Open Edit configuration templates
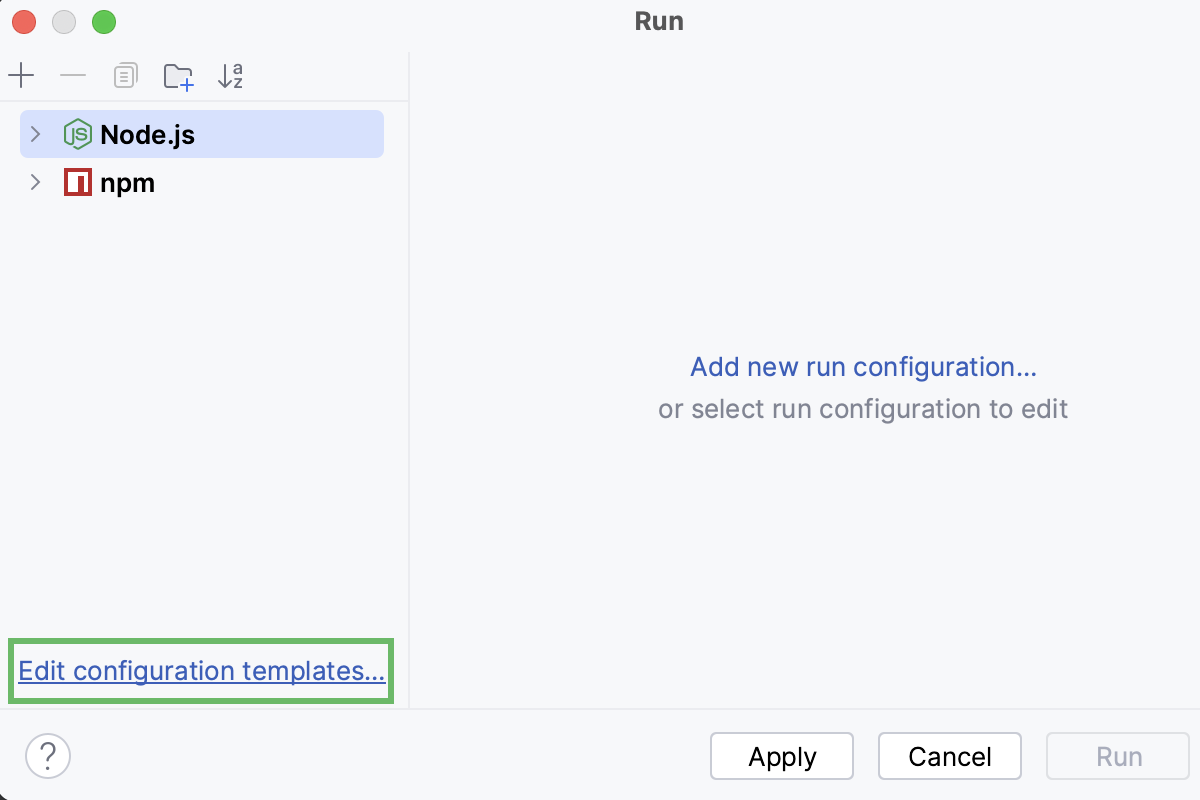The width and height of the screenshot is (1200, 800). click(200, 671)
